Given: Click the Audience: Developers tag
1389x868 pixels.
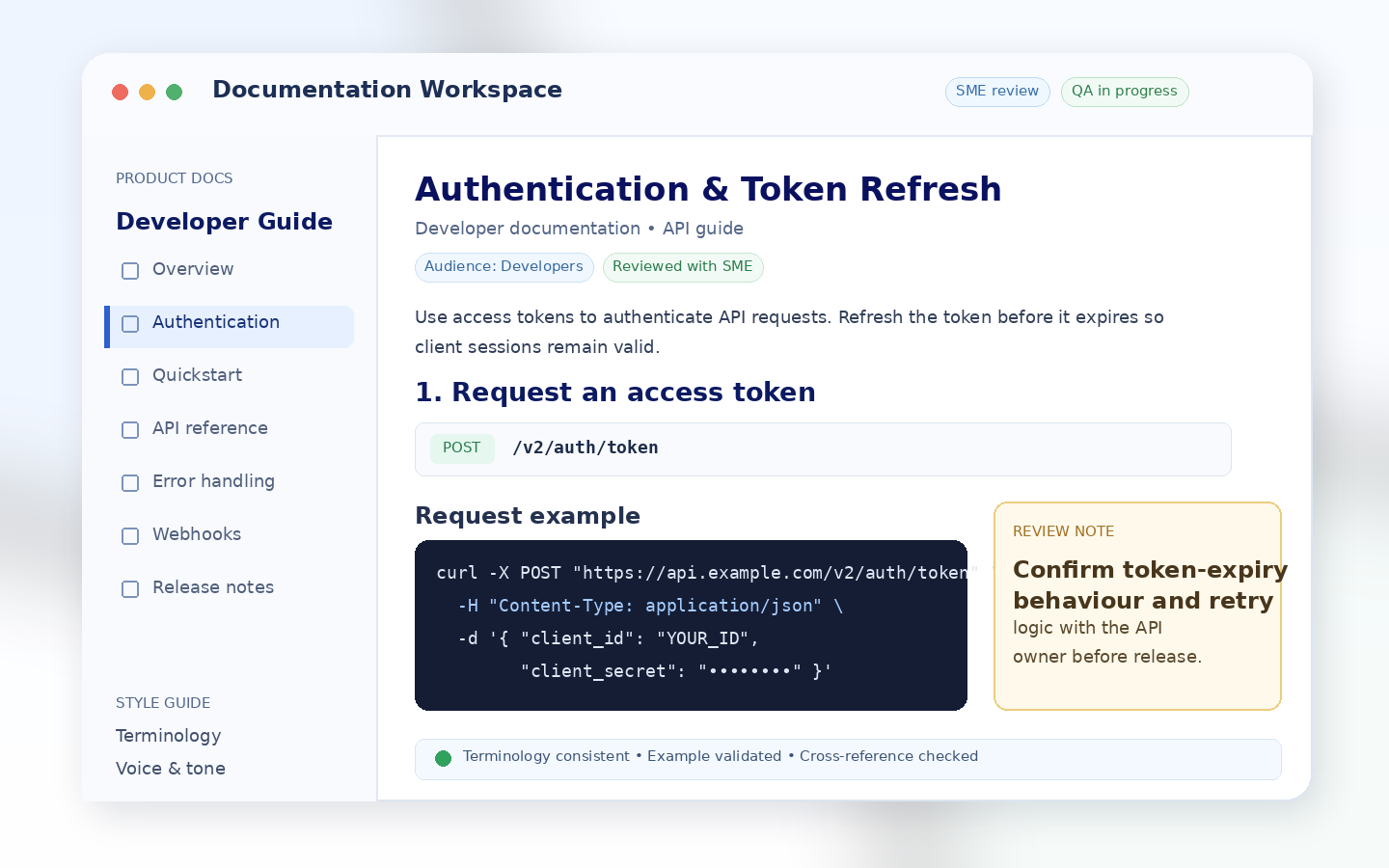Looking at the screenshot, I should [504, 267].
